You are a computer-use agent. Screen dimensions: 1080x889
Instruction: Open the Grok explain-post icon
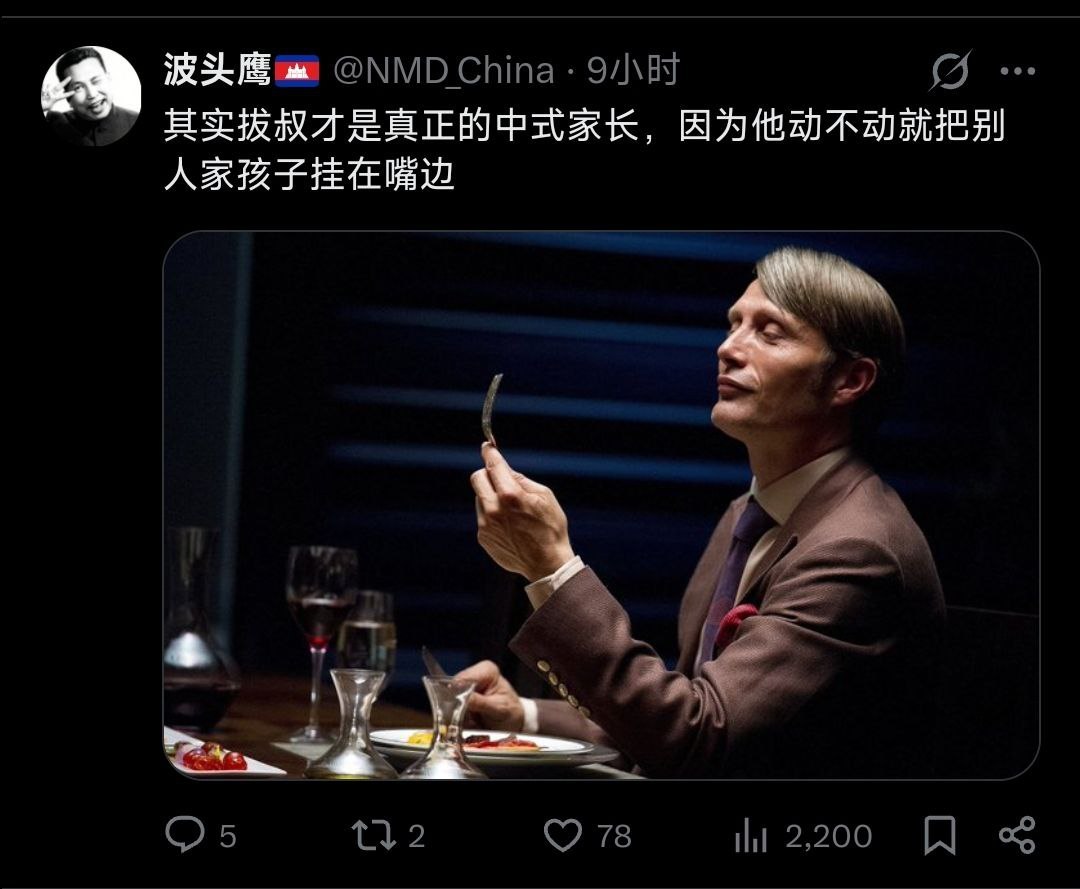coord(950,71)
